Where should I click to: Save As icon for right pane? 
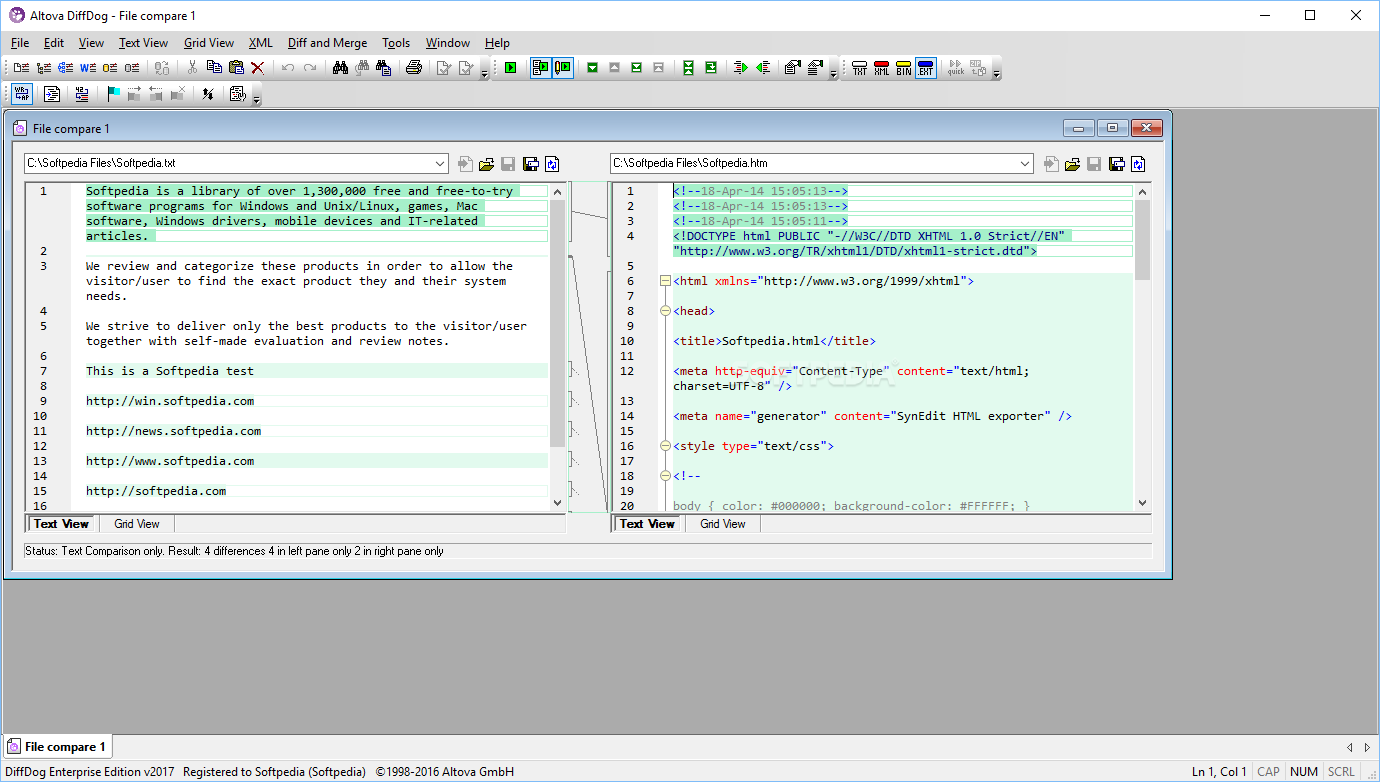1116,164
